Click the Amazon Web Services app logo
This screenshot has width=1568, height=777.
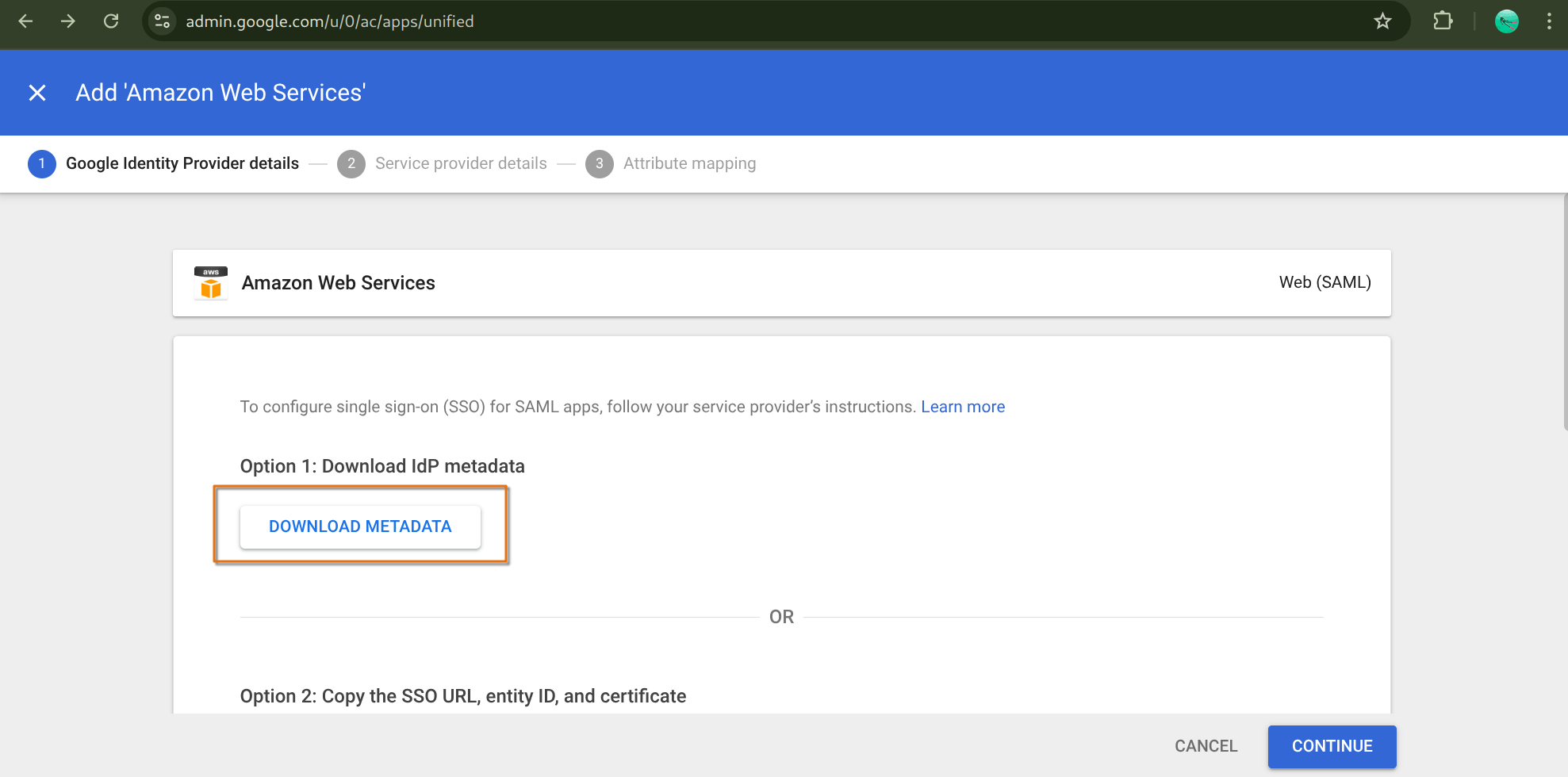211,283
